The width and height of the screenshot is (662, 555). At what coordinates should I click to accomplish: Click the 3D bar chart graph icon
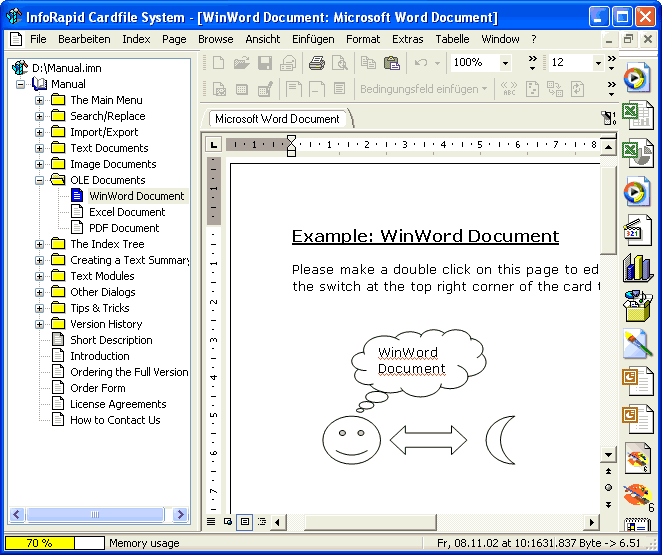pyautogui.click(x=638, y=268)
